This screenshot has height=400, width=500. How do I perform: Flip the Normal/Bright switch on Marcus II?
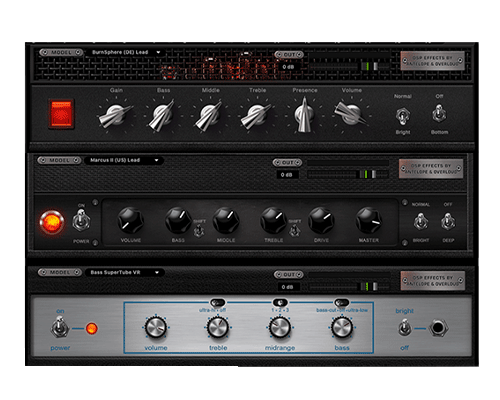[421, 222]
